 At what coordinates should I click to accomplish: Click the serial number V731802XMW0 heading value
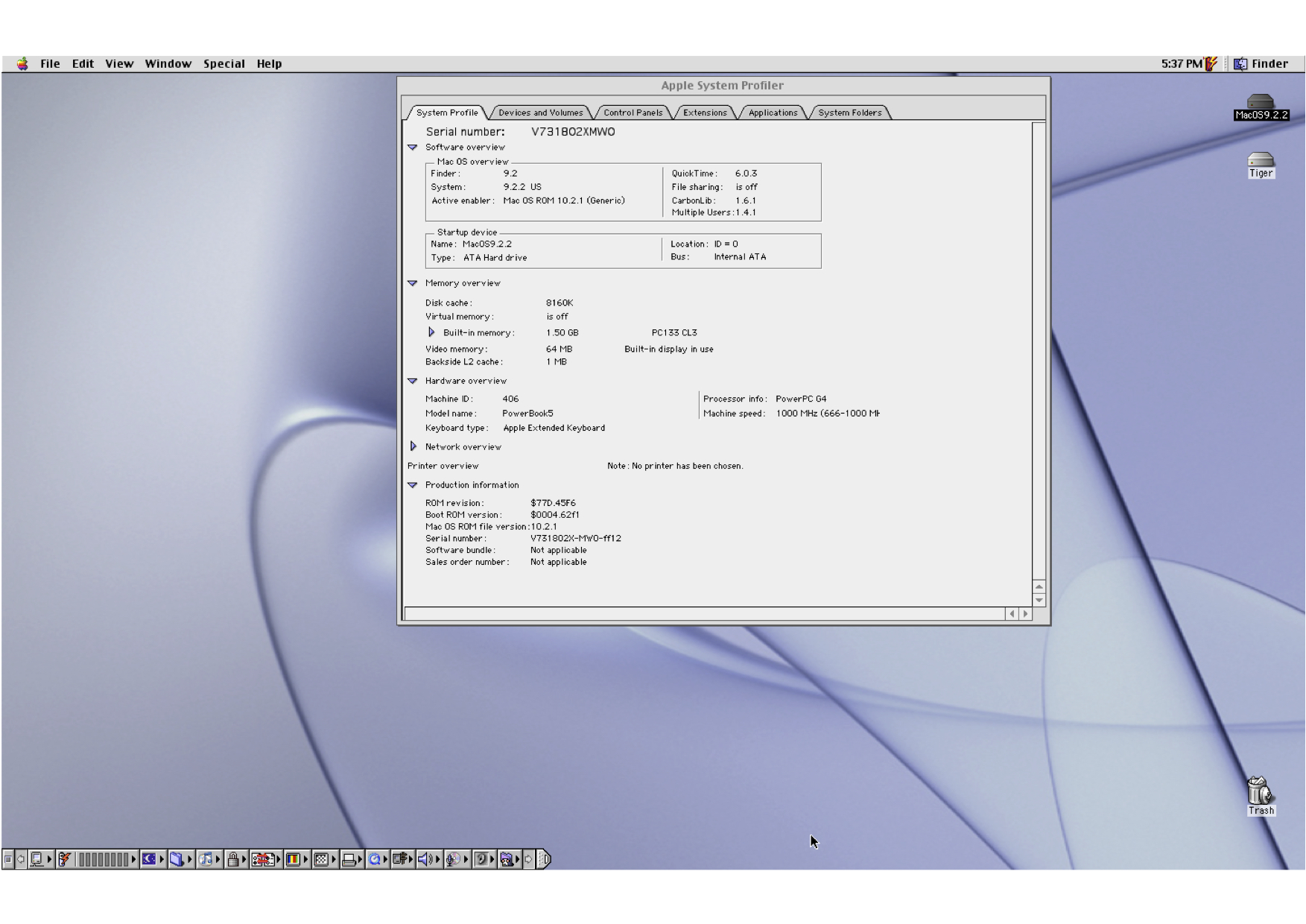(573, 132)
